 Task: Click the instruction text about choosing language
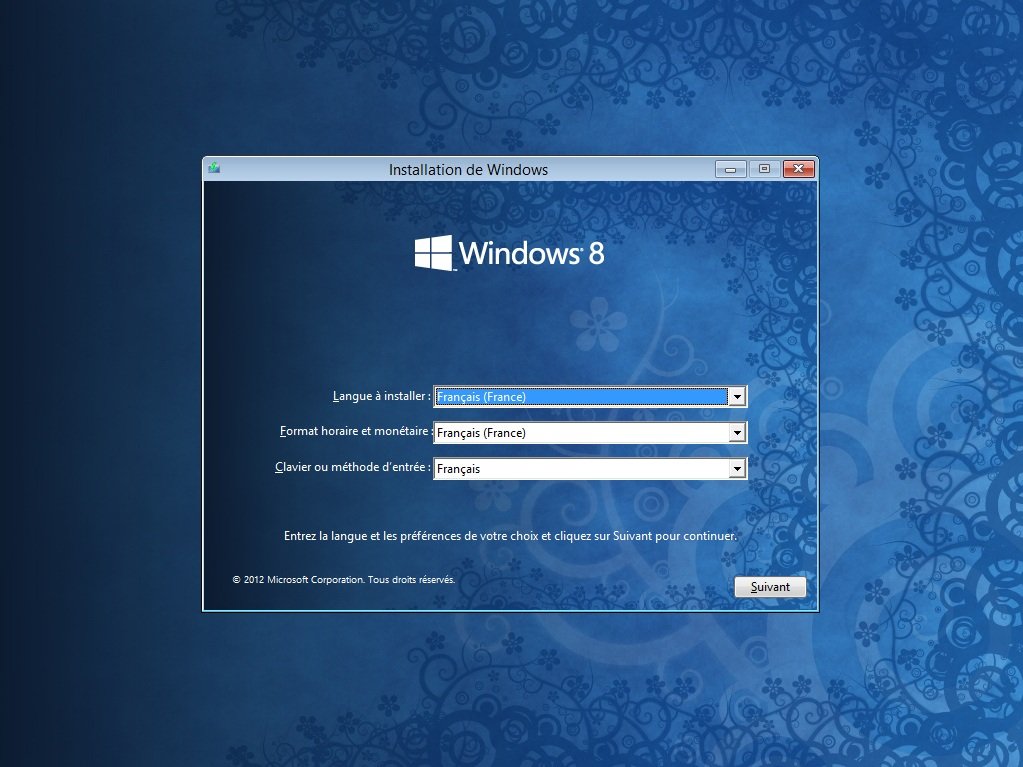click(x=510, y=536)
